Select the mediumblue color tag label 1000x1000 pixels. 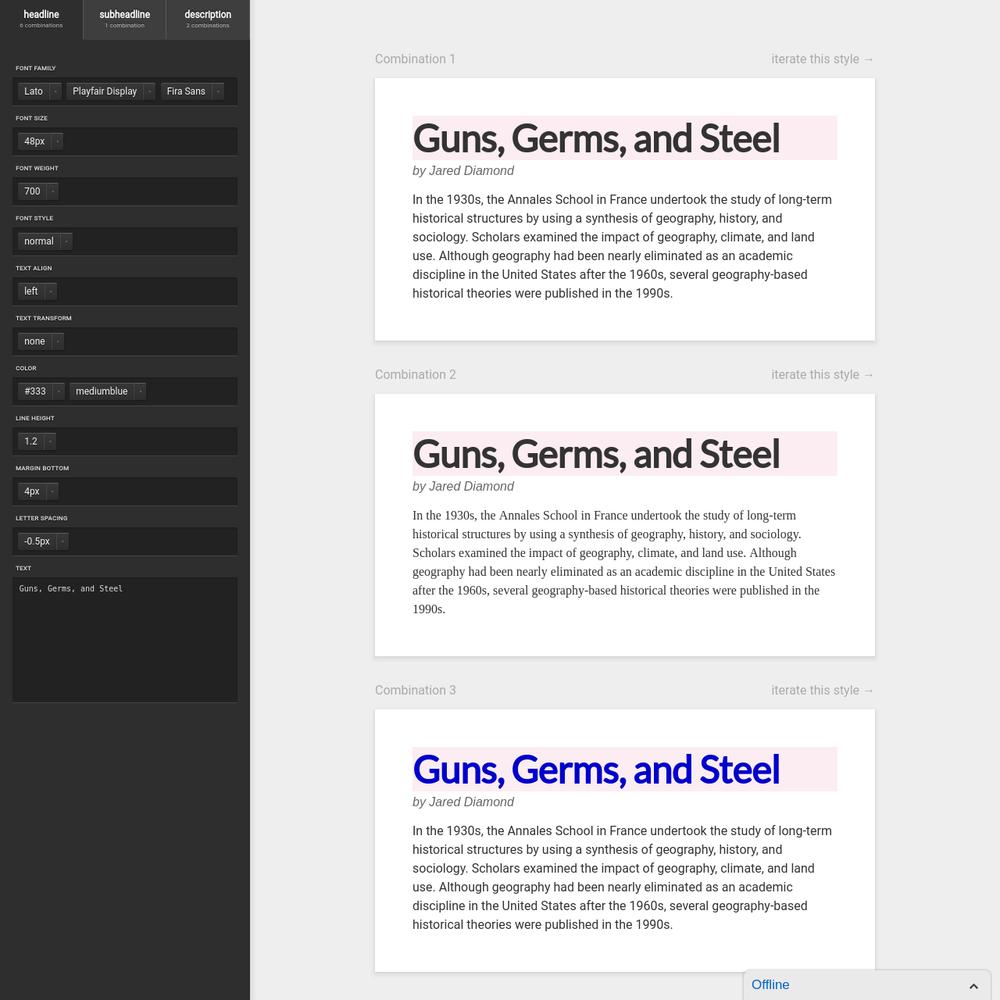pyautogui.click(x=101, y=391)
